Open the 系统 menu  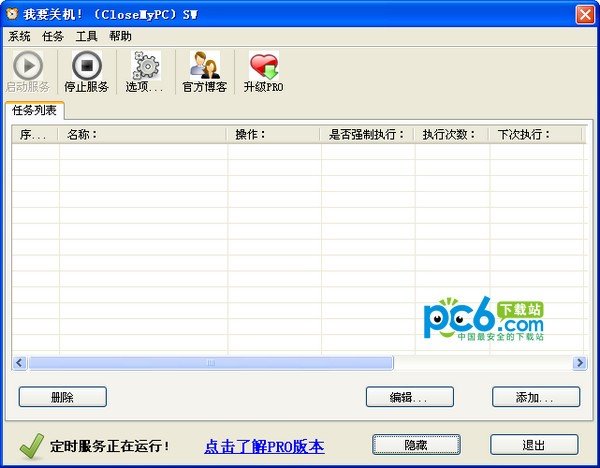point(19,36)
